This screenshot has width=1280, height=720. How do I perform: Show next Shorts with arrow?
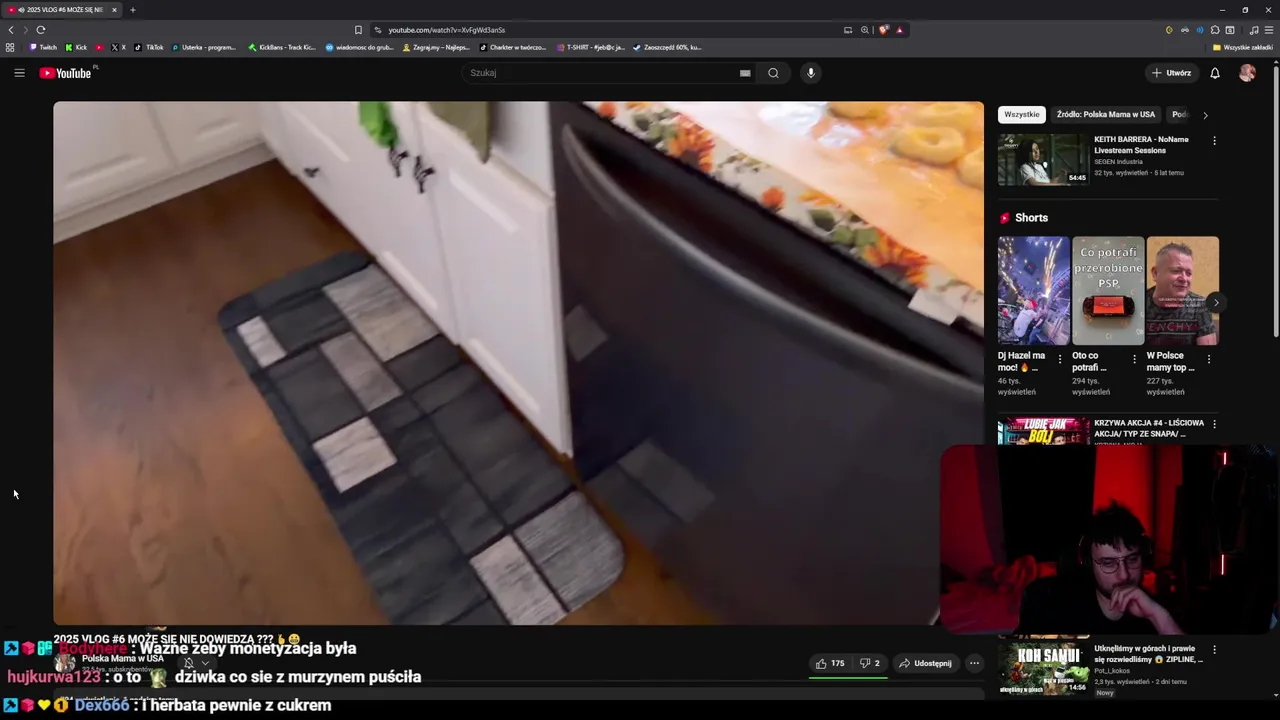pos(1216,303)
